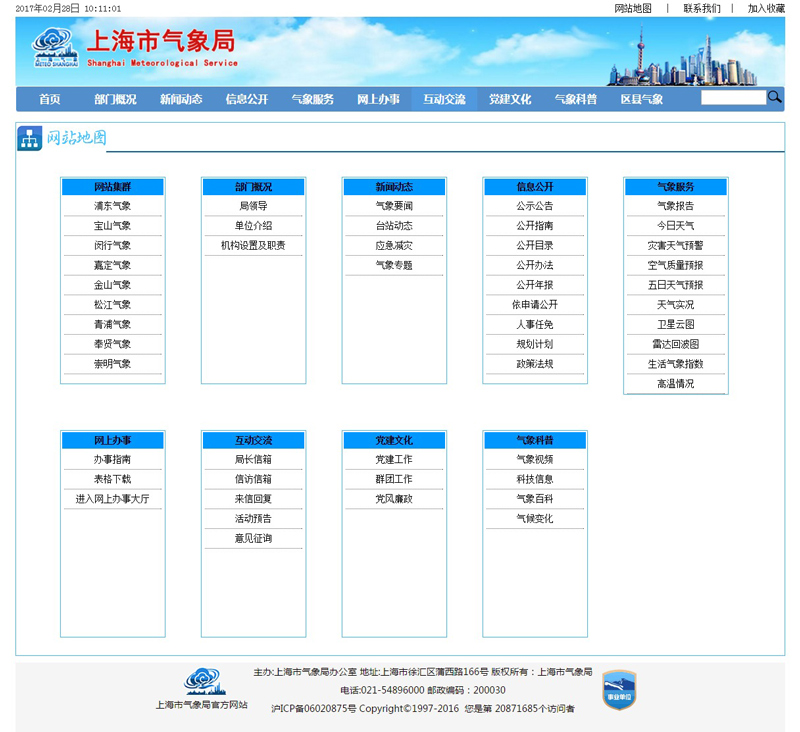Screen dimensions: 800x732
Task: Select 区县气象 navigation item
Action: pyautogui.click(x=642, y=99)
